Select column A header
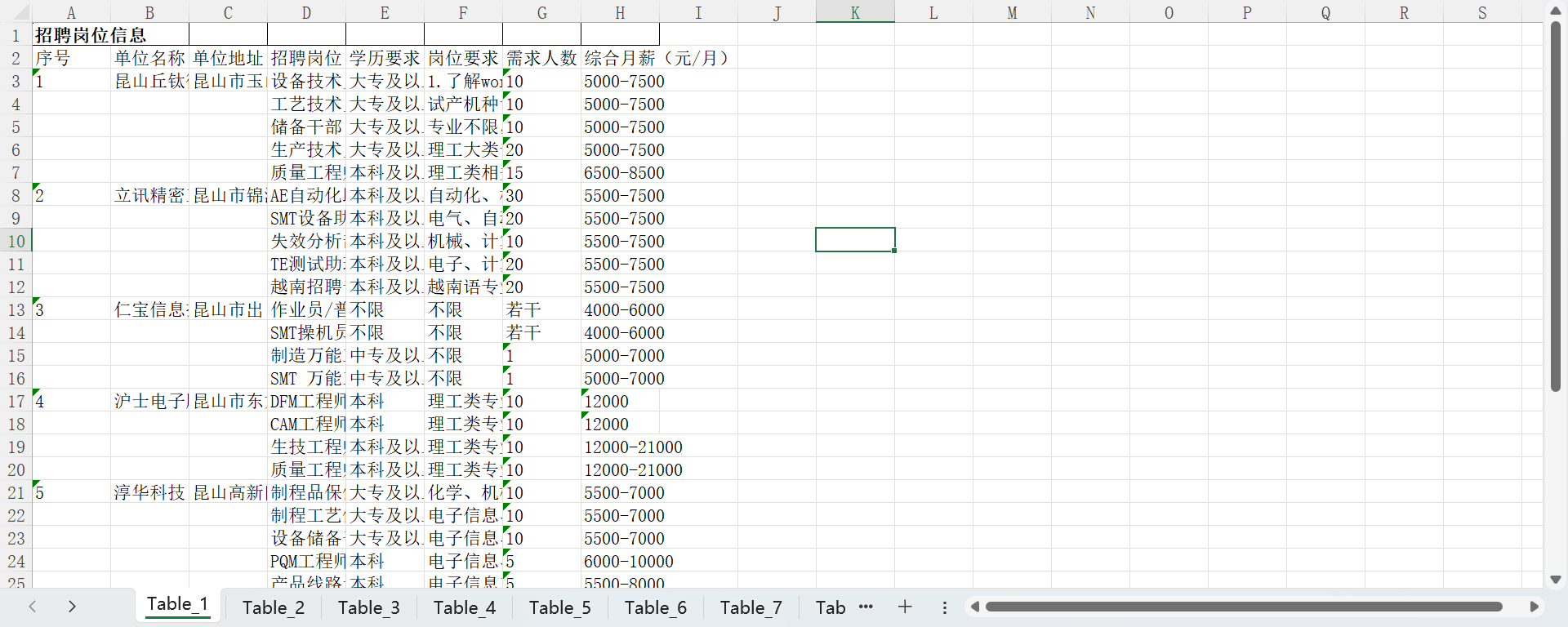The width and height of the screenshot is (1568, 627). pyautogui.click(x=71, y=12)
